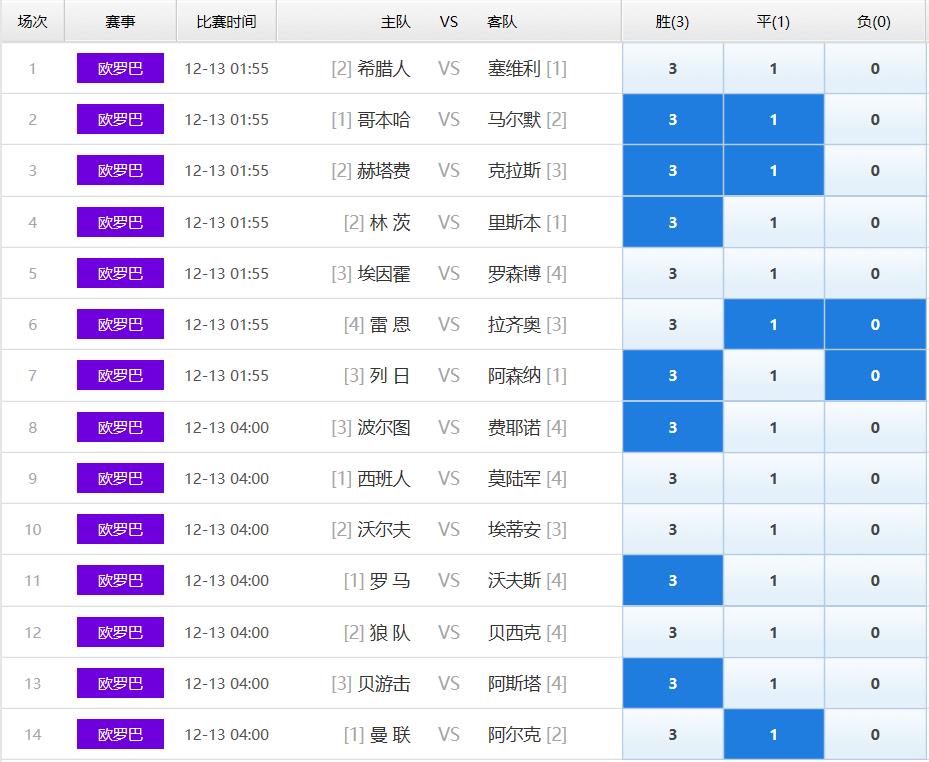The height and width of the screenshot is (762, 929).
Task: Toggle win (3) for 希腊人 vs 塞维利
Action: [x=672, y=68]
